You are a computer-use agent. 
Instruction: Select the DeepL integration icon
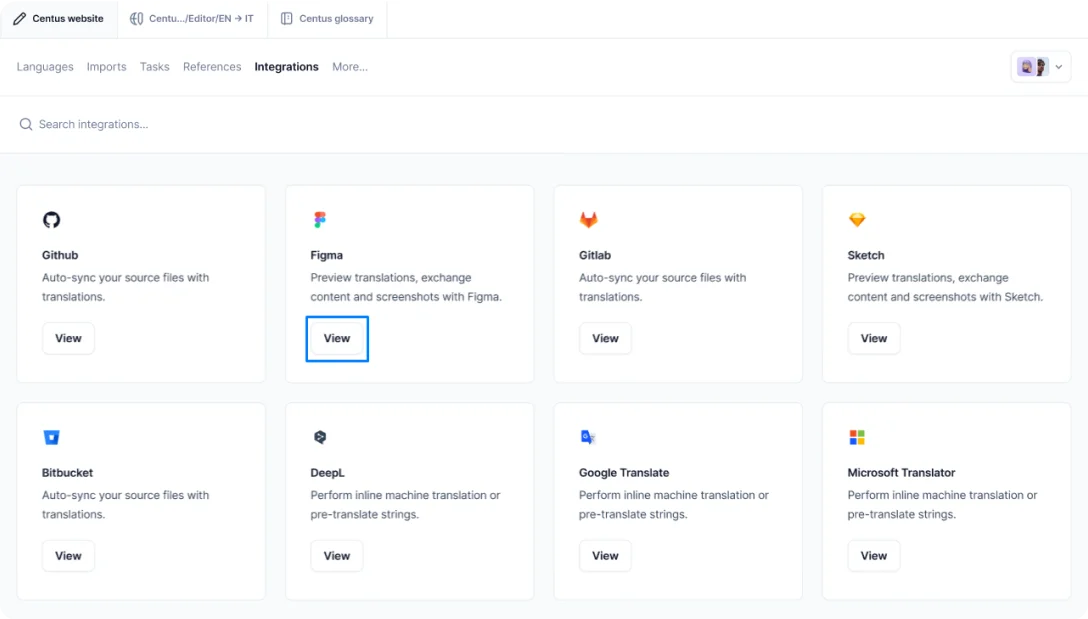pyautogui.click(x=319, y=436)
